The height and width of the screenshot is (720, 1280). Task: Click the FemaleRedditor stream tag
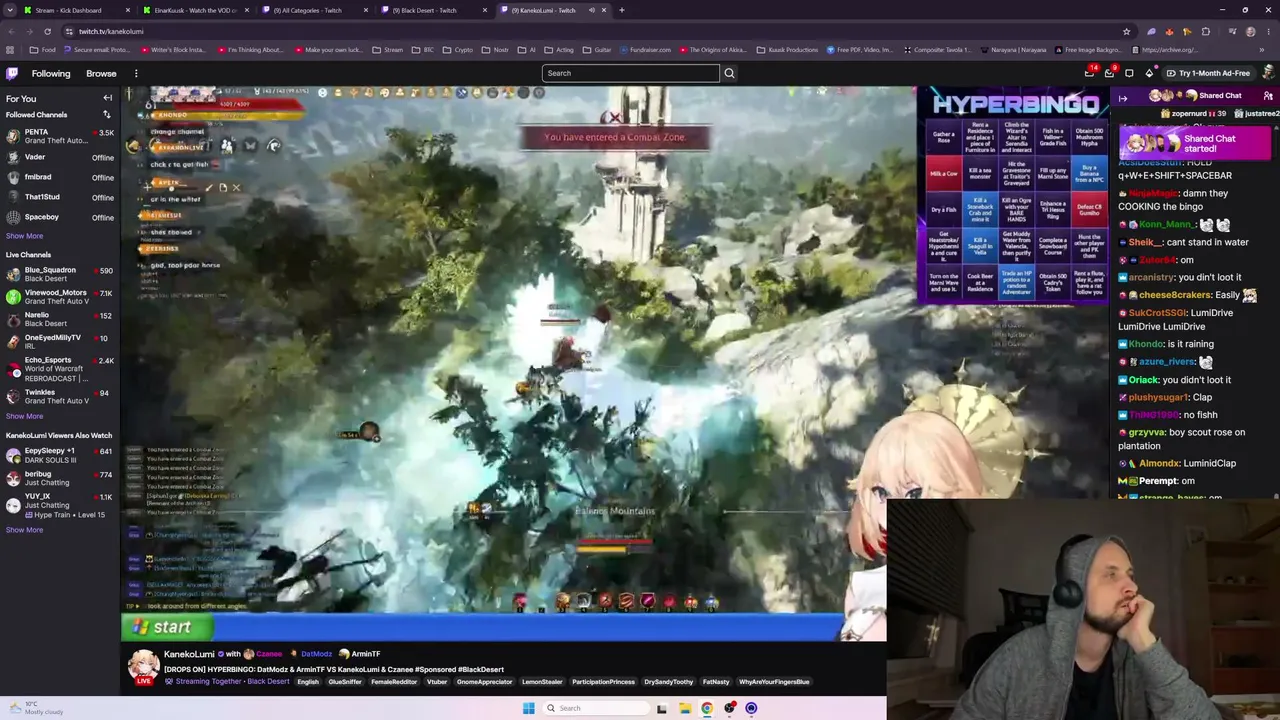point(394,682)
